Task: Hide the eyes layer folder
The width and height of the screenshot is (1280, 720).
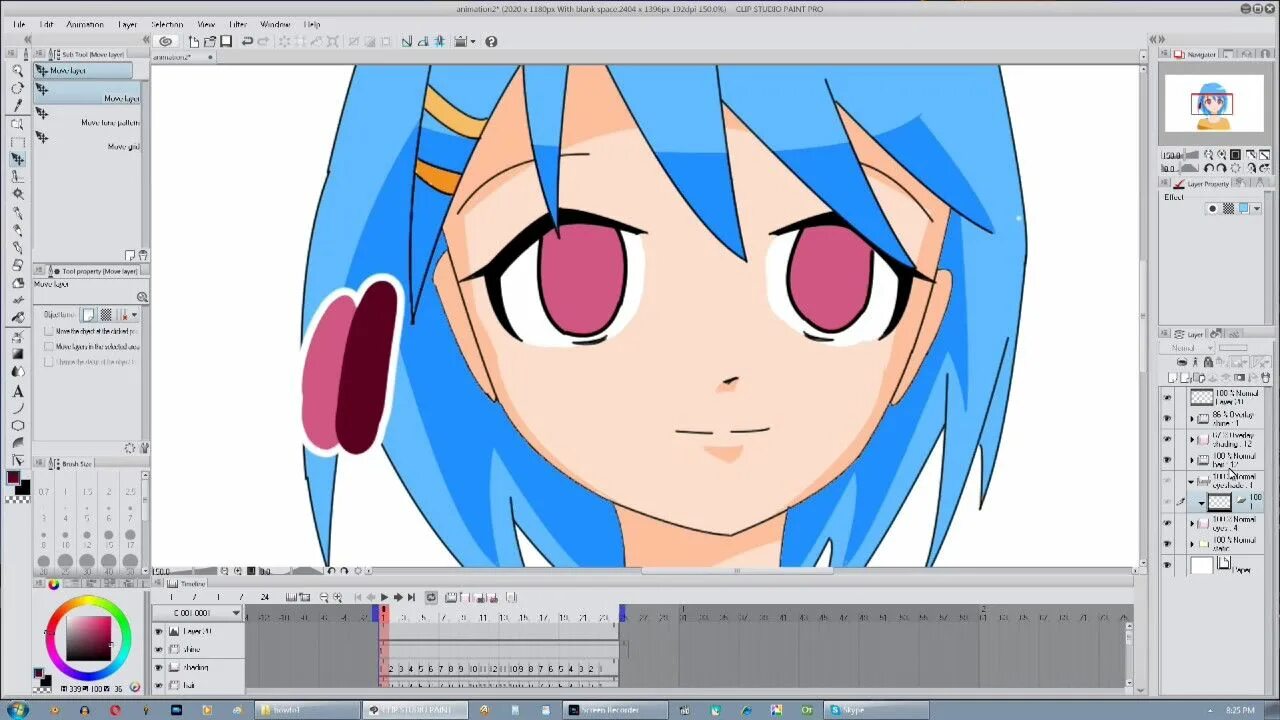Action: pyautogui.click(x=1166, y=524)
